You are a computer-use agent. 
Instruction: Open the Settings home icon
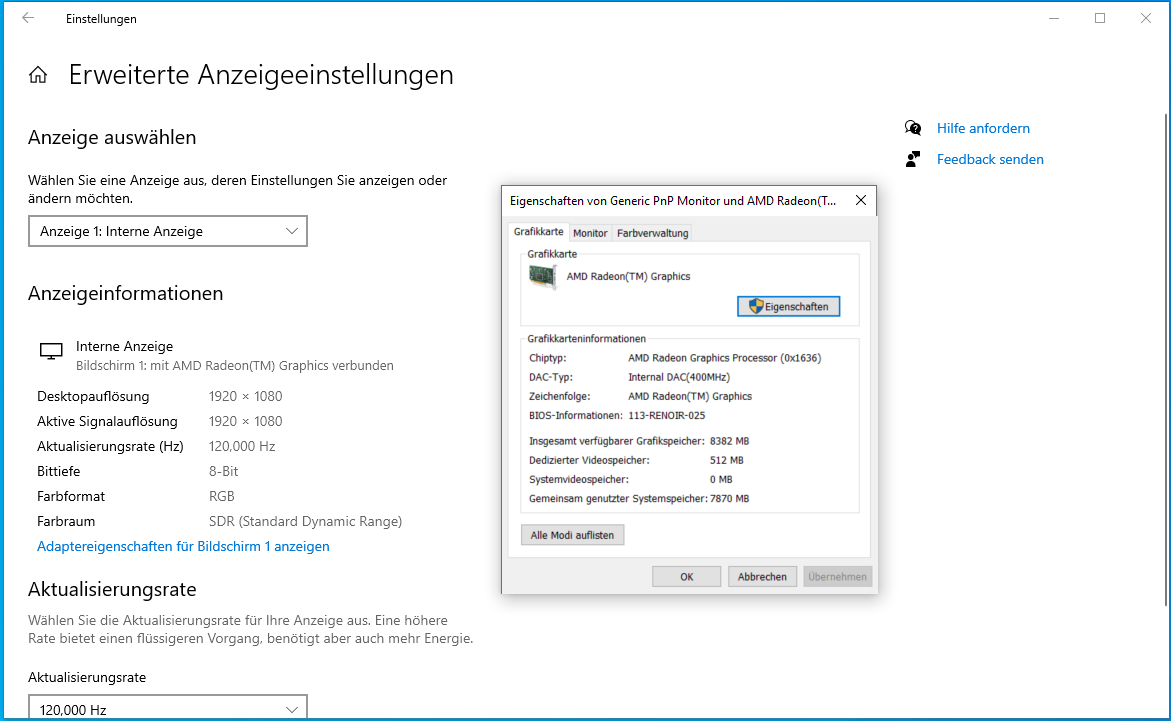pos(38,75)
